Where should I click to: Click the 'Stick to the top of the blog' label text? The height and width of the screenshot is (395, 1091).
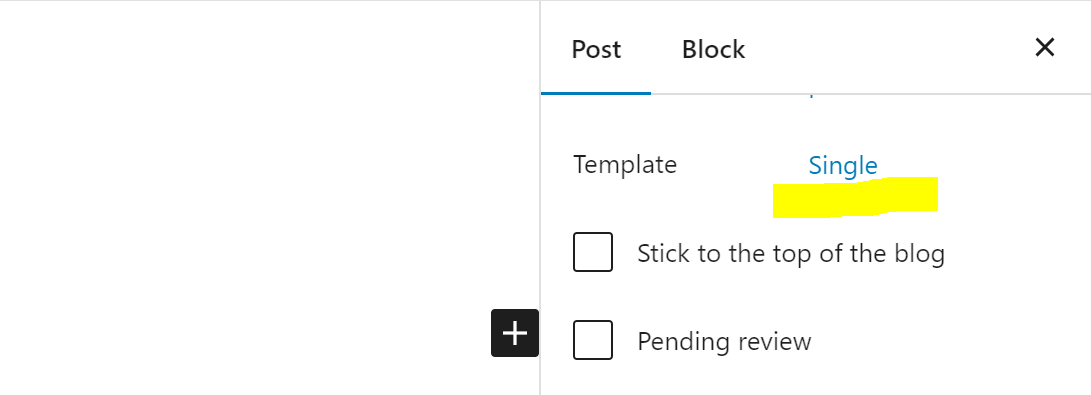(791, 253)
